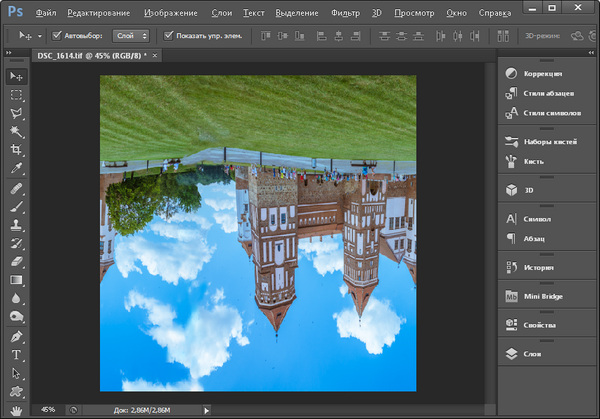The image size is (600, 419).
Task: Select the Magic Wand tool
Action: coord(16,132)
